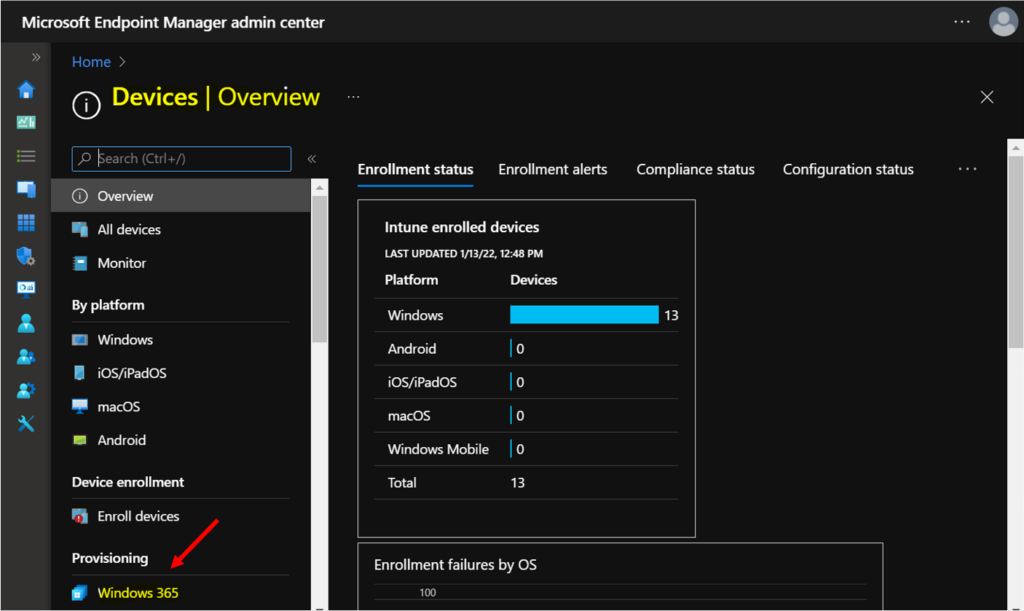Screen dimensions: 1024x611
Task: Click Android row in enrolled devices table
Action: (x=526, y=349)
